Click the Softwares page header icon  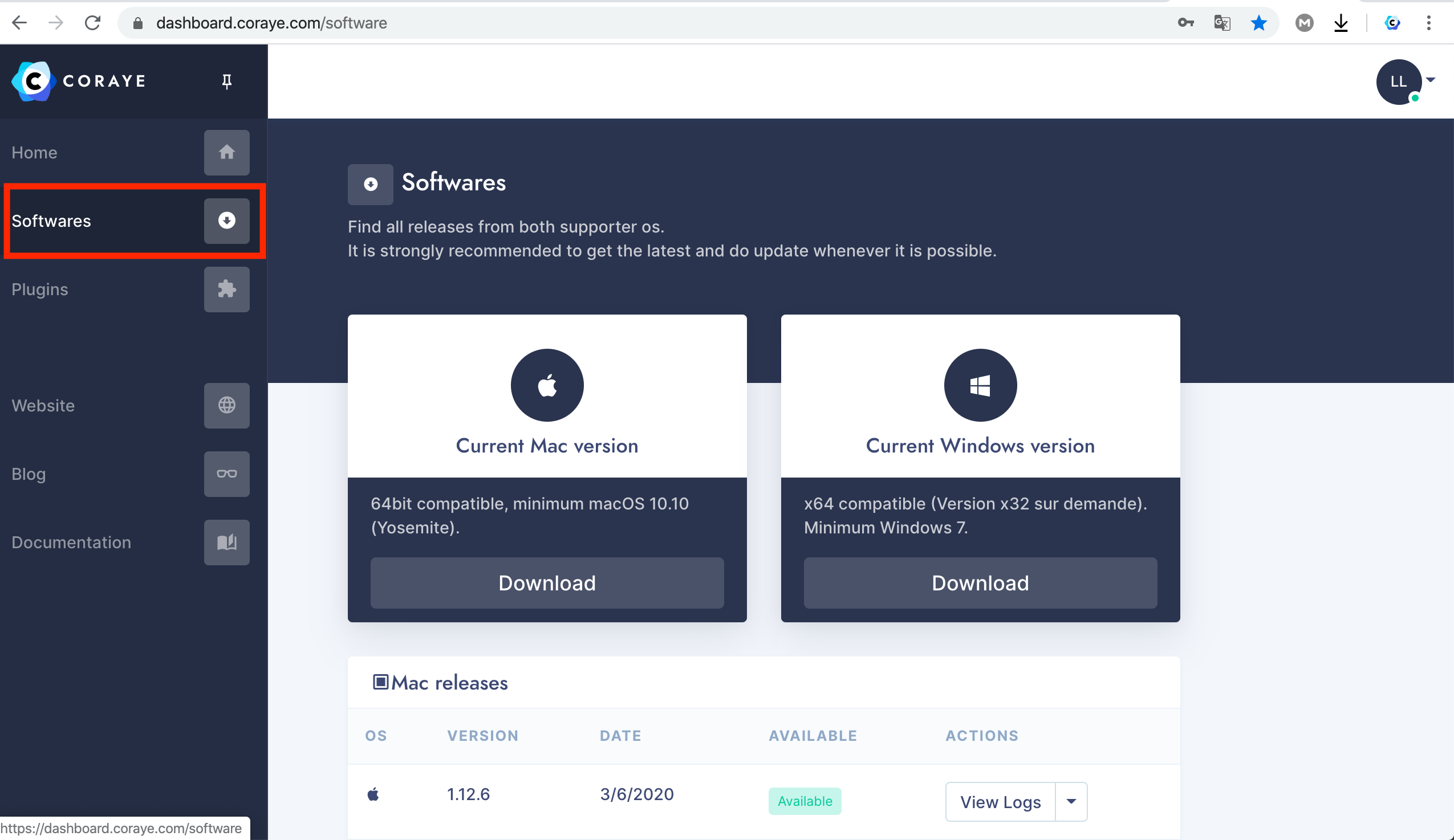[x=371, y=185]
